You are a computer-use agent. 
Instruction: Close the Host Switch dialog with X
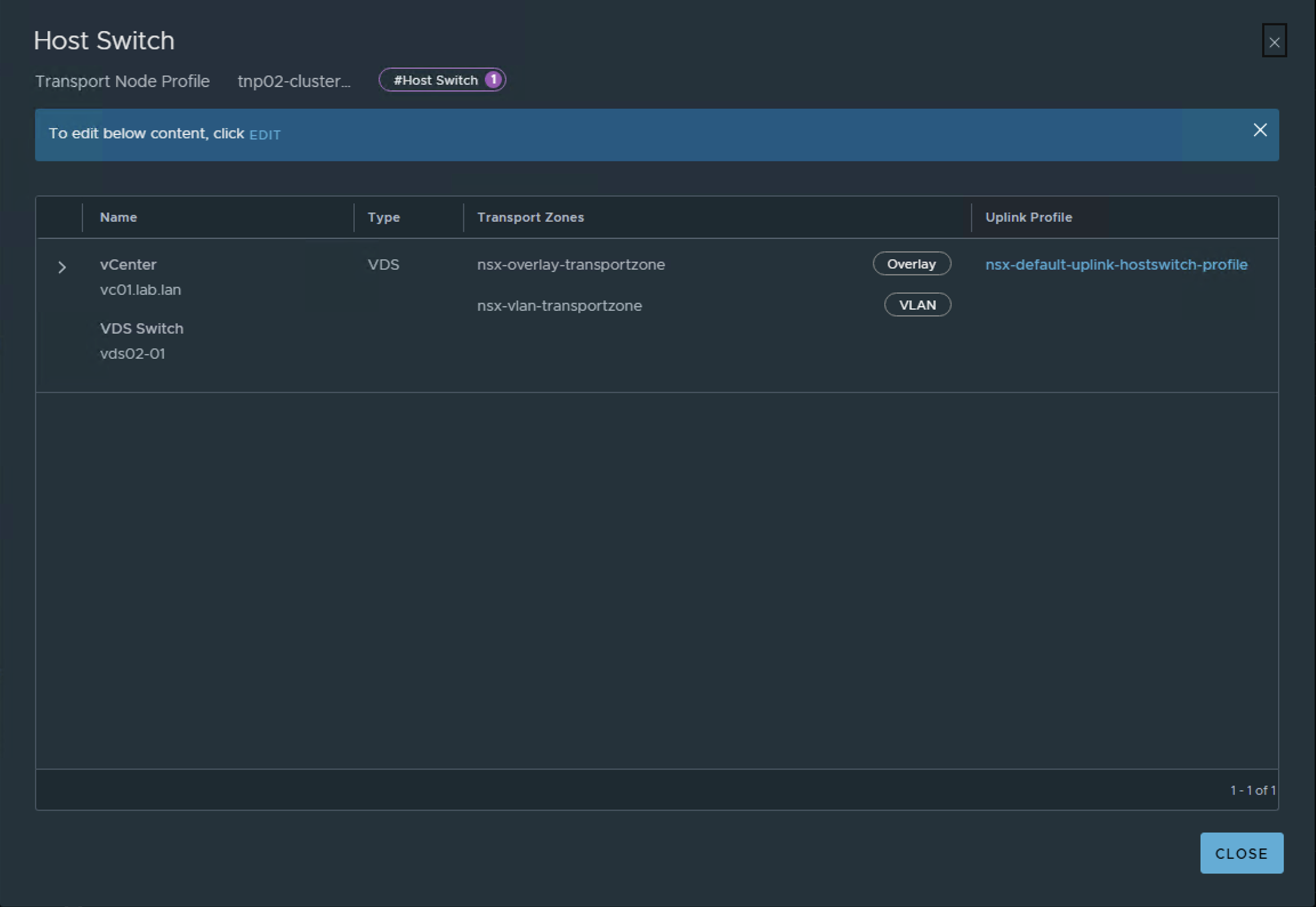[1274, 42]
